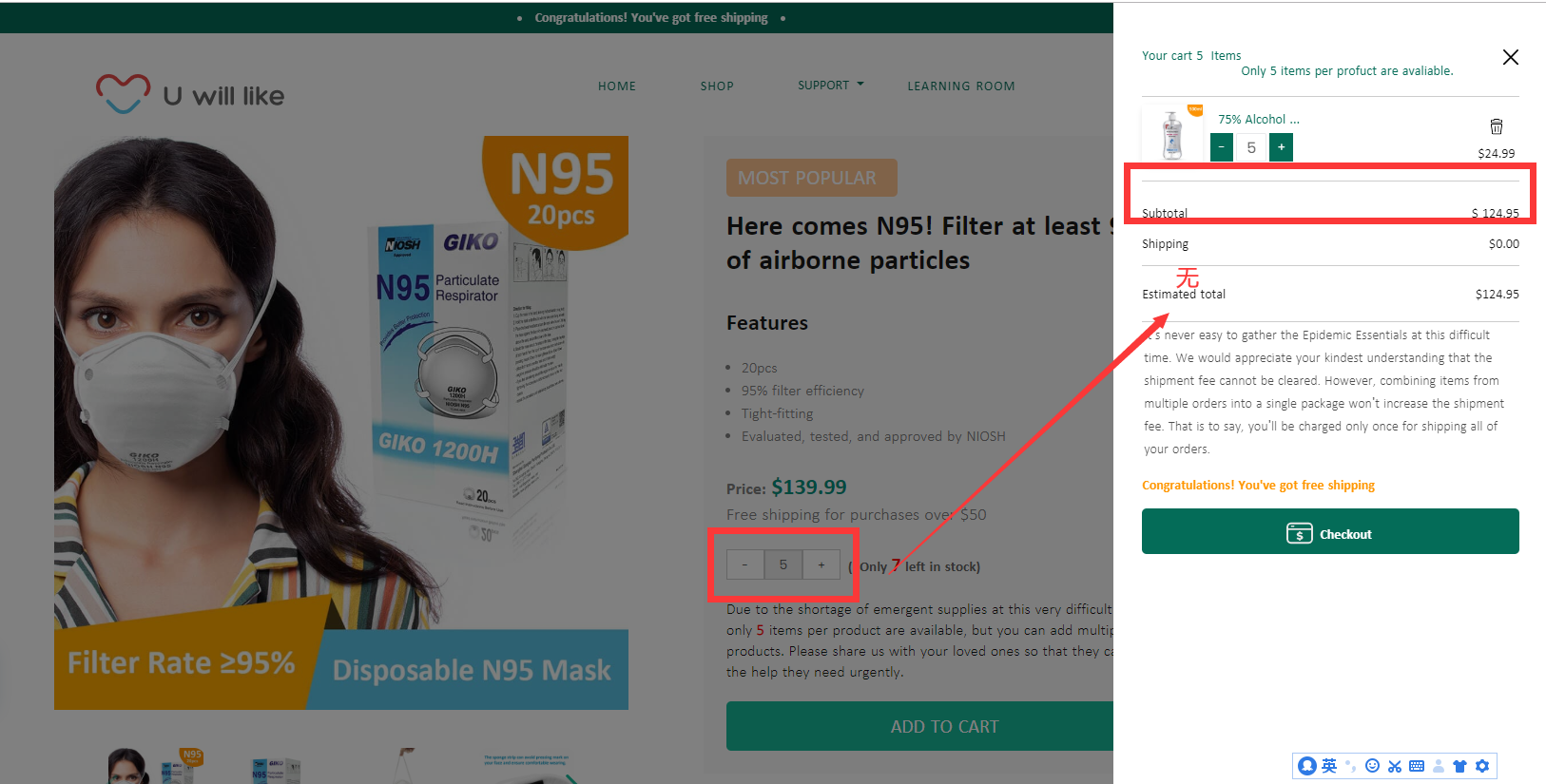Open the LEARNING ROOM page
This screenshot has width=1546, height=784.
[x=960, y=86]
